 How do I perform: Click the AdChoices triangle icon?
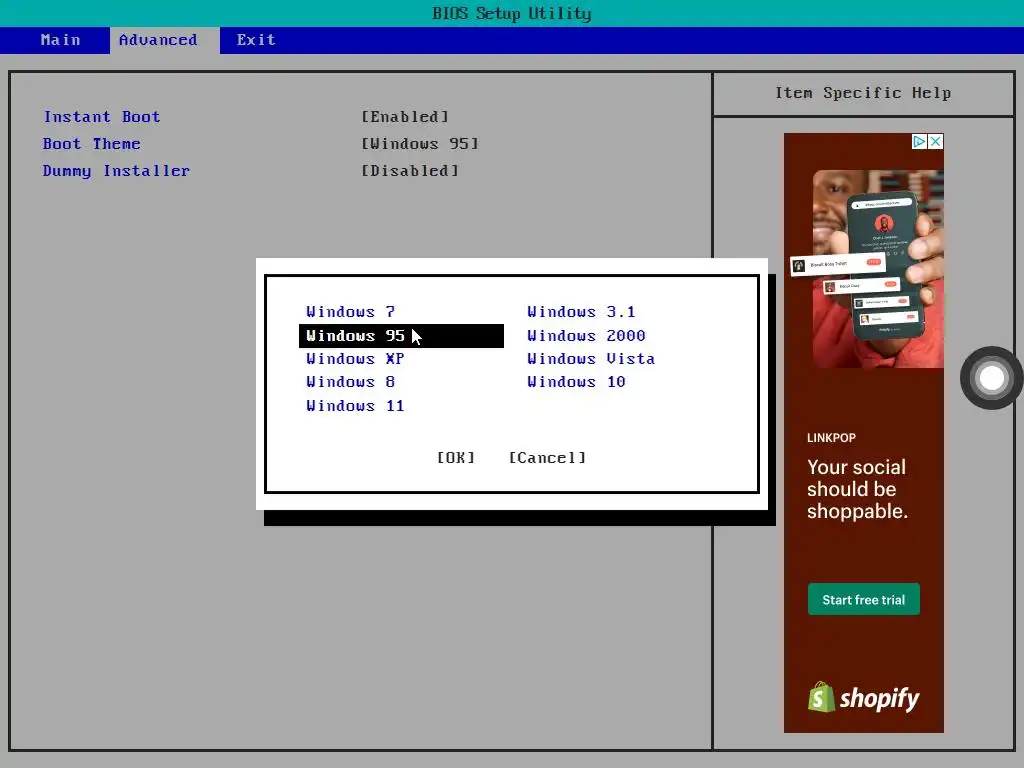[920, 142]
